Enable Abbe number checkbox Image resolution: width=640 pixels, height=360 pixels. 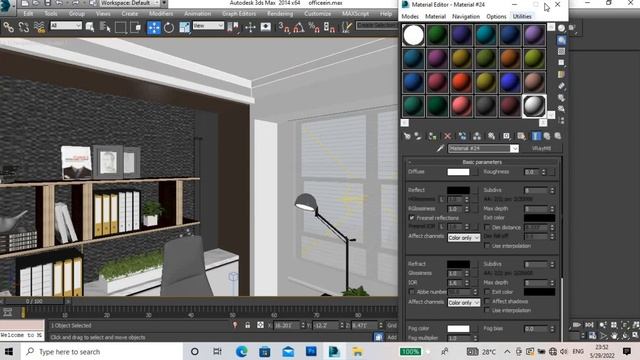coord(411,292)
